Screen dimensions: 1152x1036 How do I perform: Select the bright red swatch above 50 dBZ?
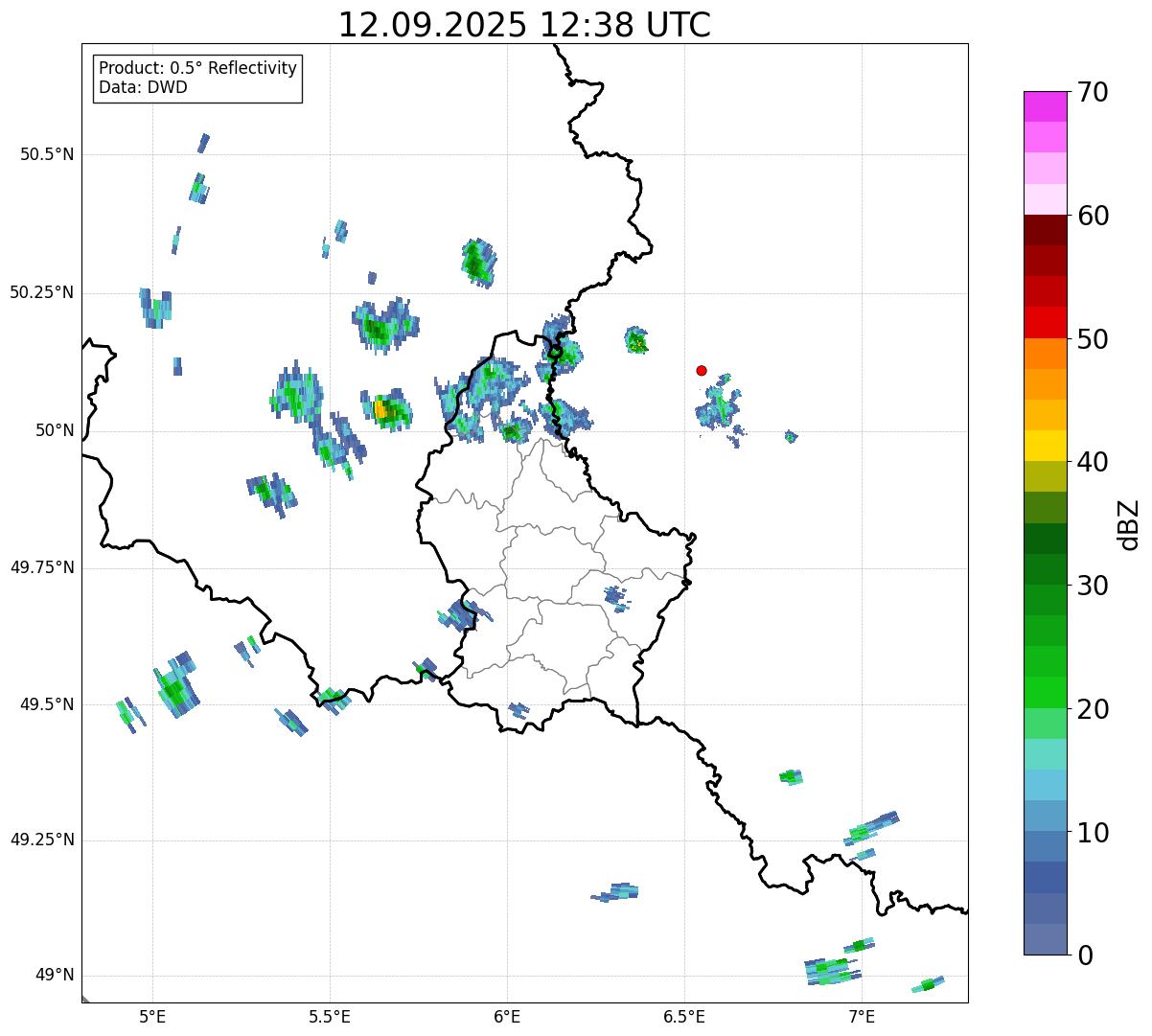(1045, 322)
